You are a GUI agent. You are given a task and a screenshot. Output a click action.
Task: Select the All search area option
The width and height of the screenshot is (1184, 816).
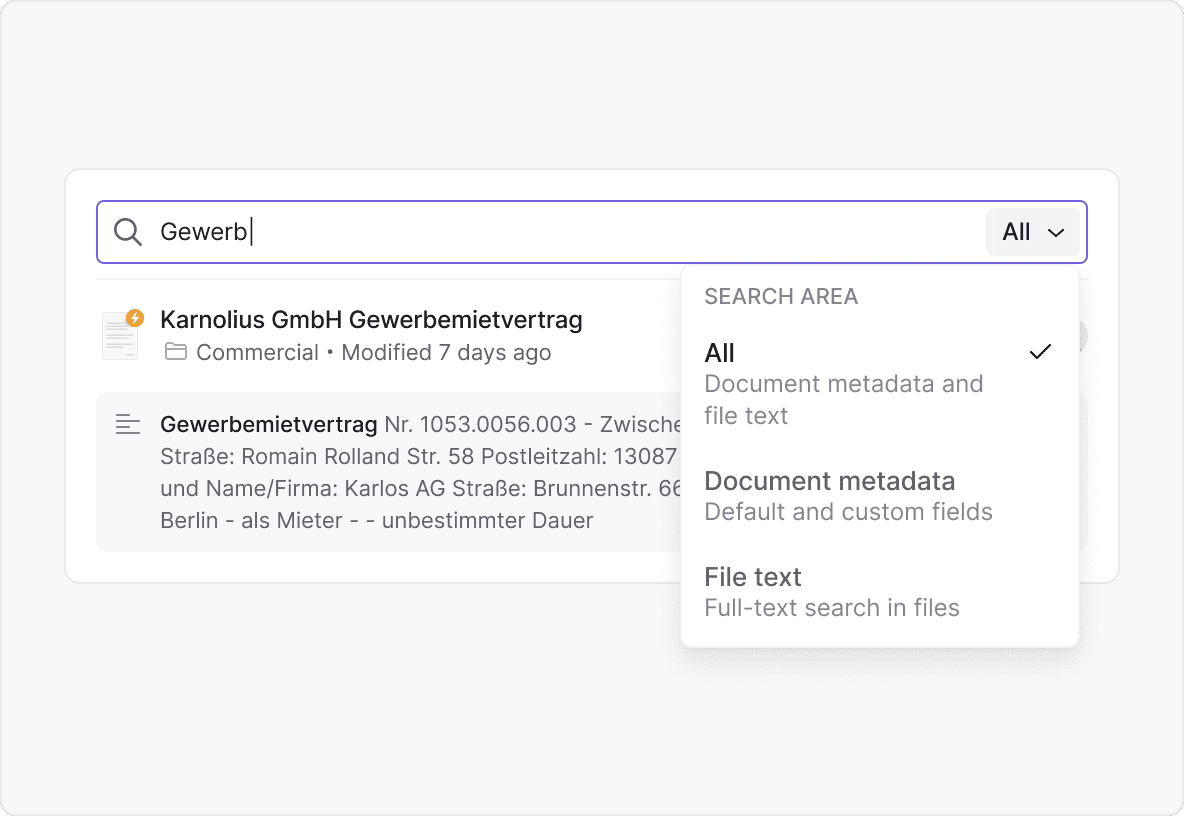(x=843, y=383)
